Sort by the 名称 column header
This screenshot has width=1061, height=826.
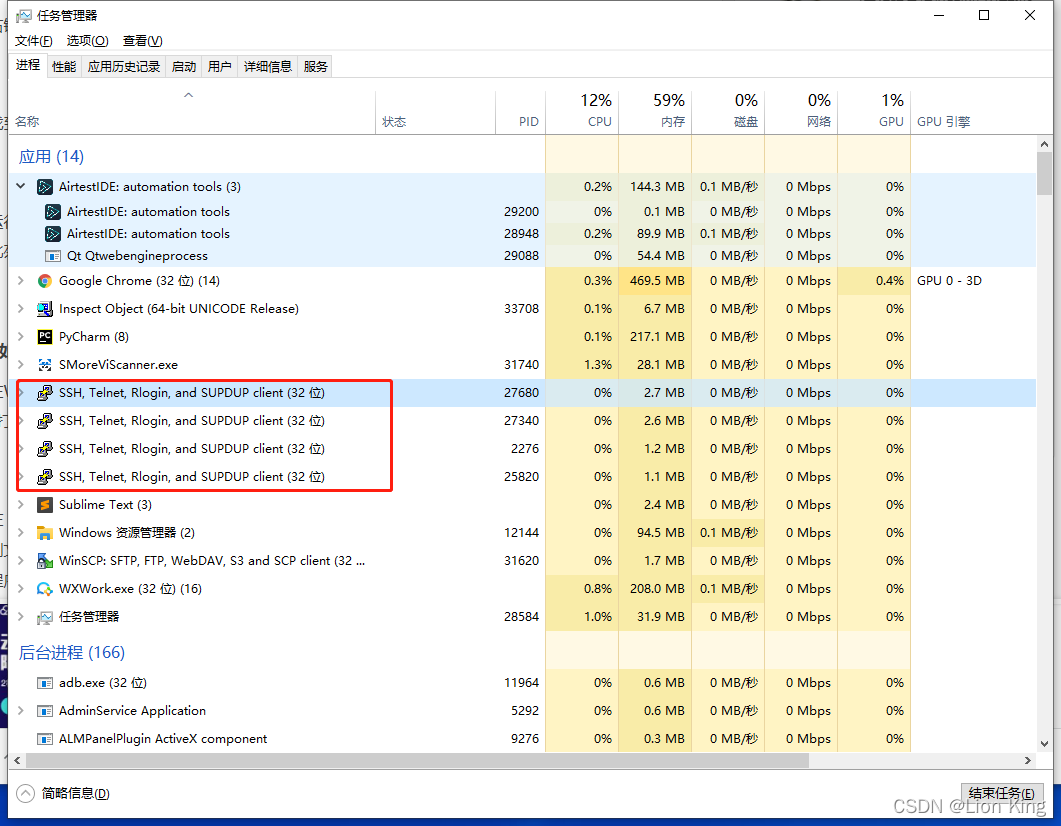point(192,112)
